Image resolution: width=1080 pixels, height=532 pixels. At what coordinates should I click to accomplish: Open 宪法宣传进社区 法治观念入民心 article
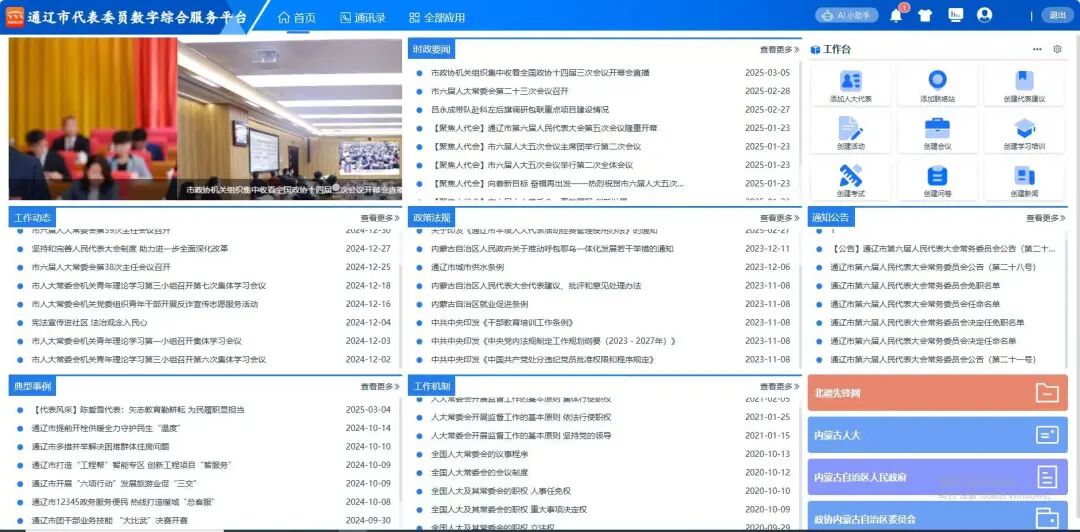tap(90, 323)
